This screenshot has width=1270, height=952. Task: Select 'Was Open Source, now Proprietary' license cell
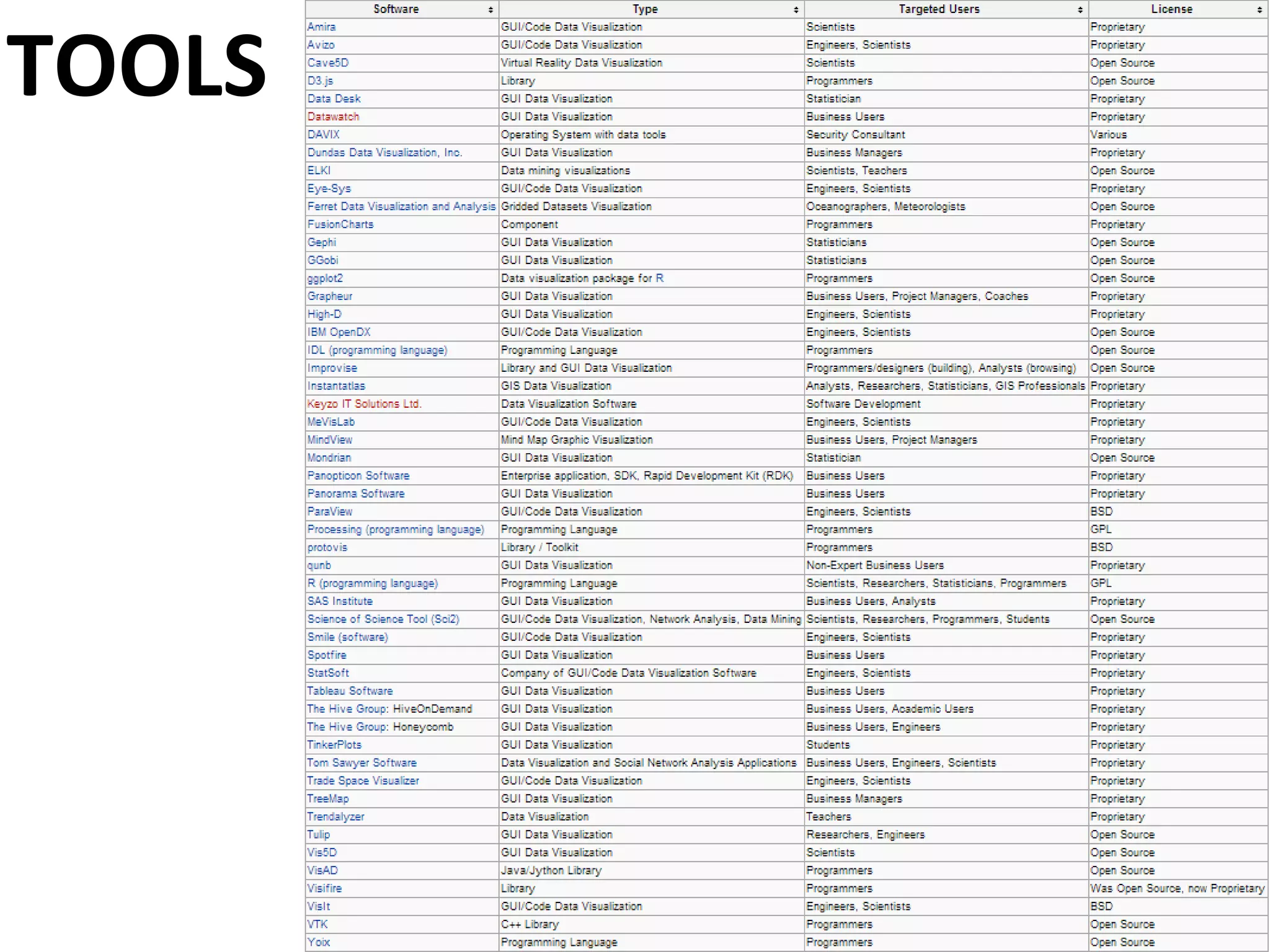(x=1178, y=890)
